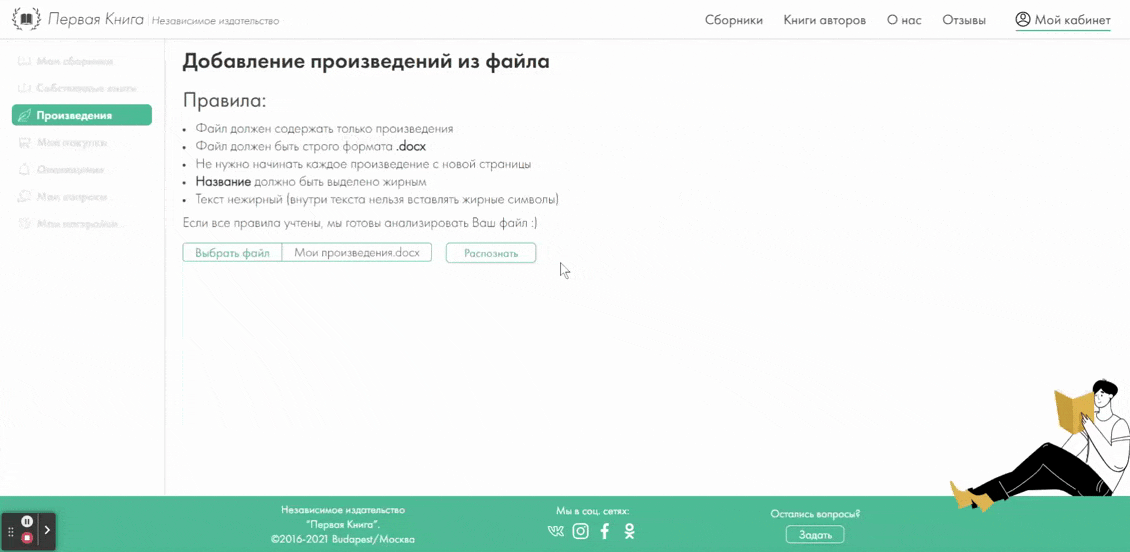Open the Instagram profile icon
1130x552 pixels.
pos(581,532)
